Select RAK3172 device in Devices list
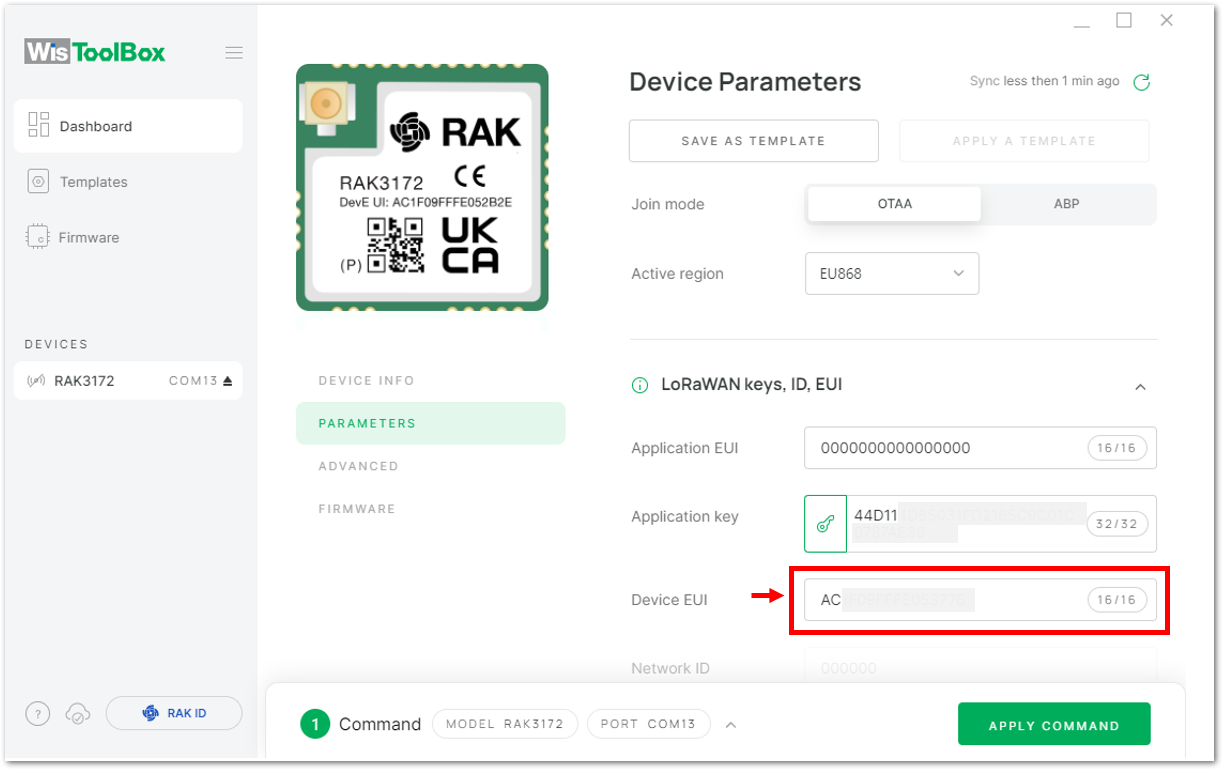This screenshot has height=770, width=1223. tap(128, 381)
